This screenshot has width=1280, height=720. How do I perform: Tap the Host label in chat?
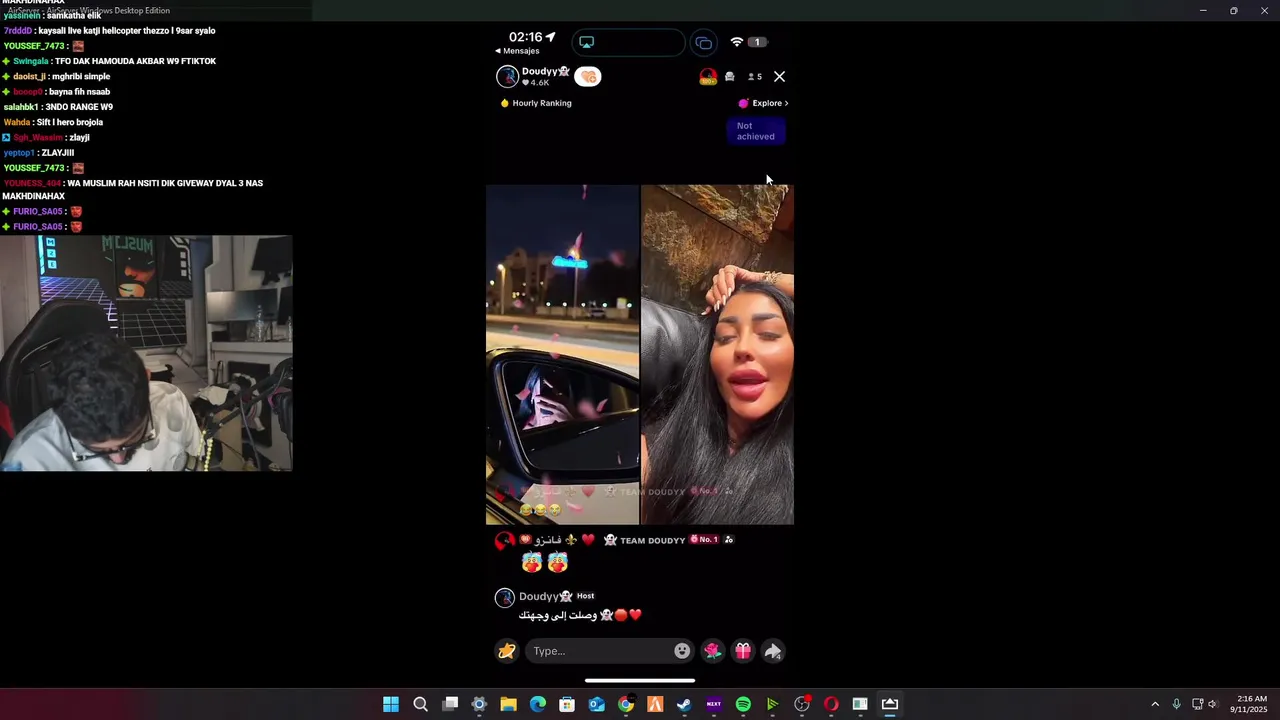(585, 596)
